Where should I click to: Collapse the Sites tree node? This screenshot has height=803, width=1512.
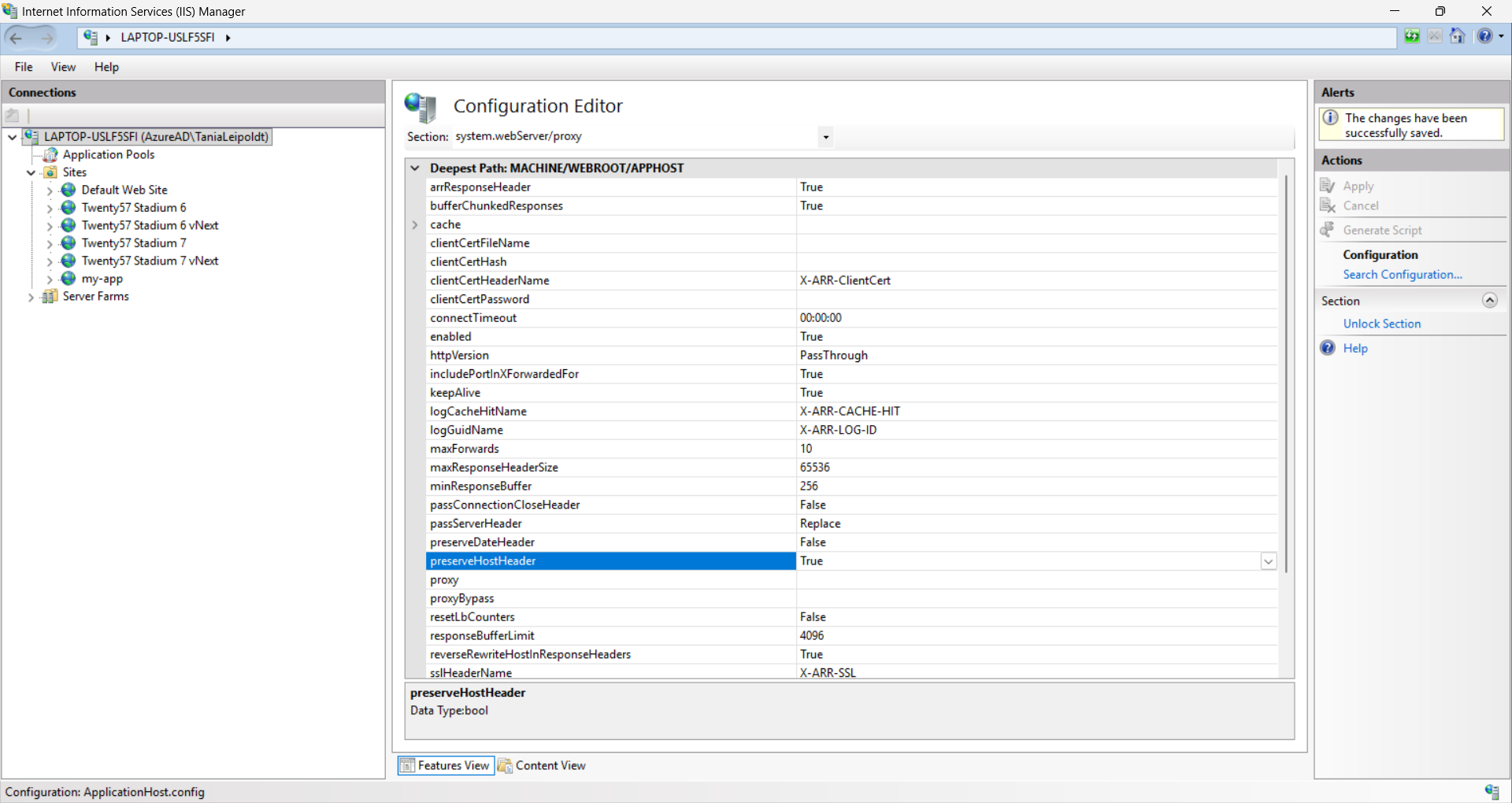[31, 172]
